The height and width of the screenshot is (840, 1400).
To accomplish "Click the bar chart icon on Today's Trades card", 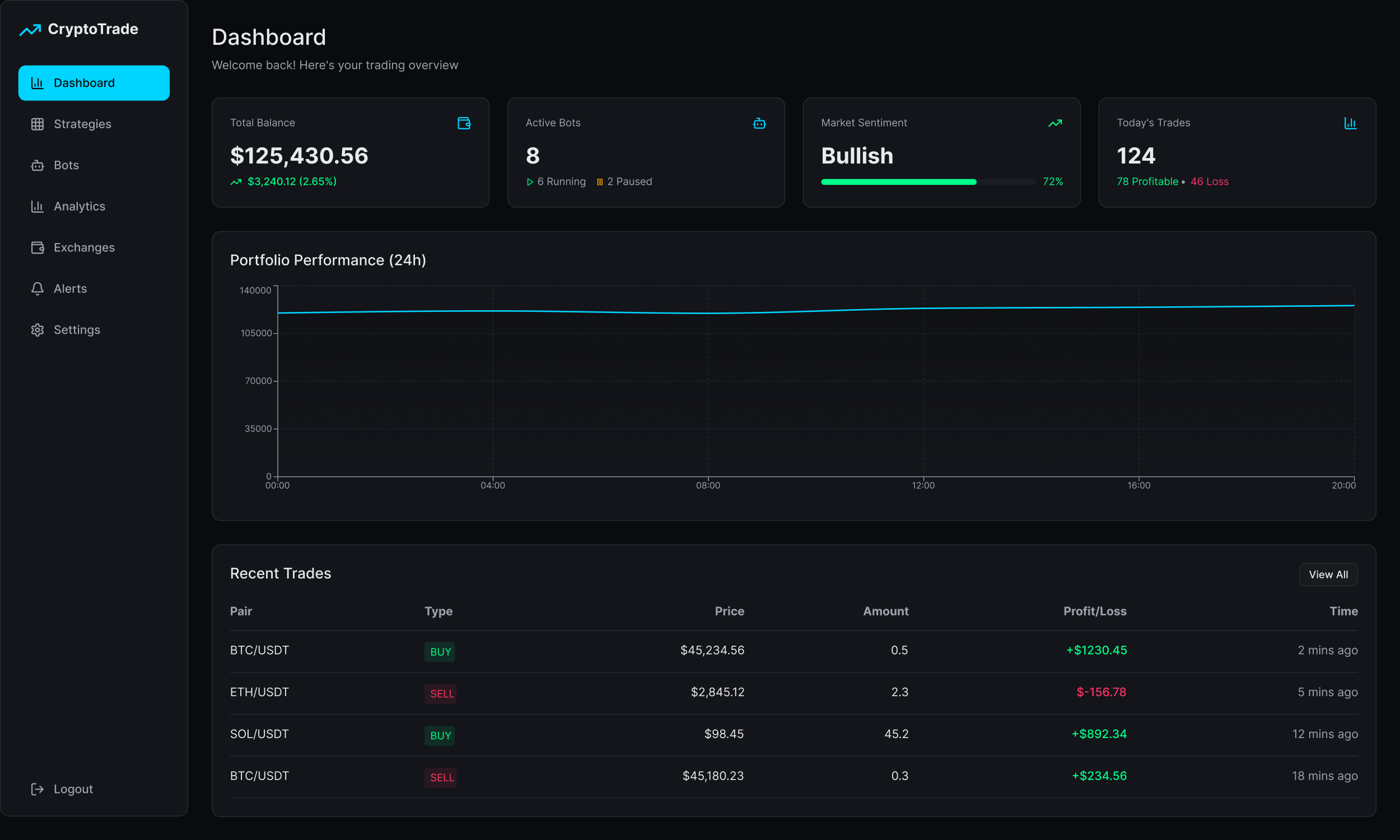I will [x=1350, y=123].
